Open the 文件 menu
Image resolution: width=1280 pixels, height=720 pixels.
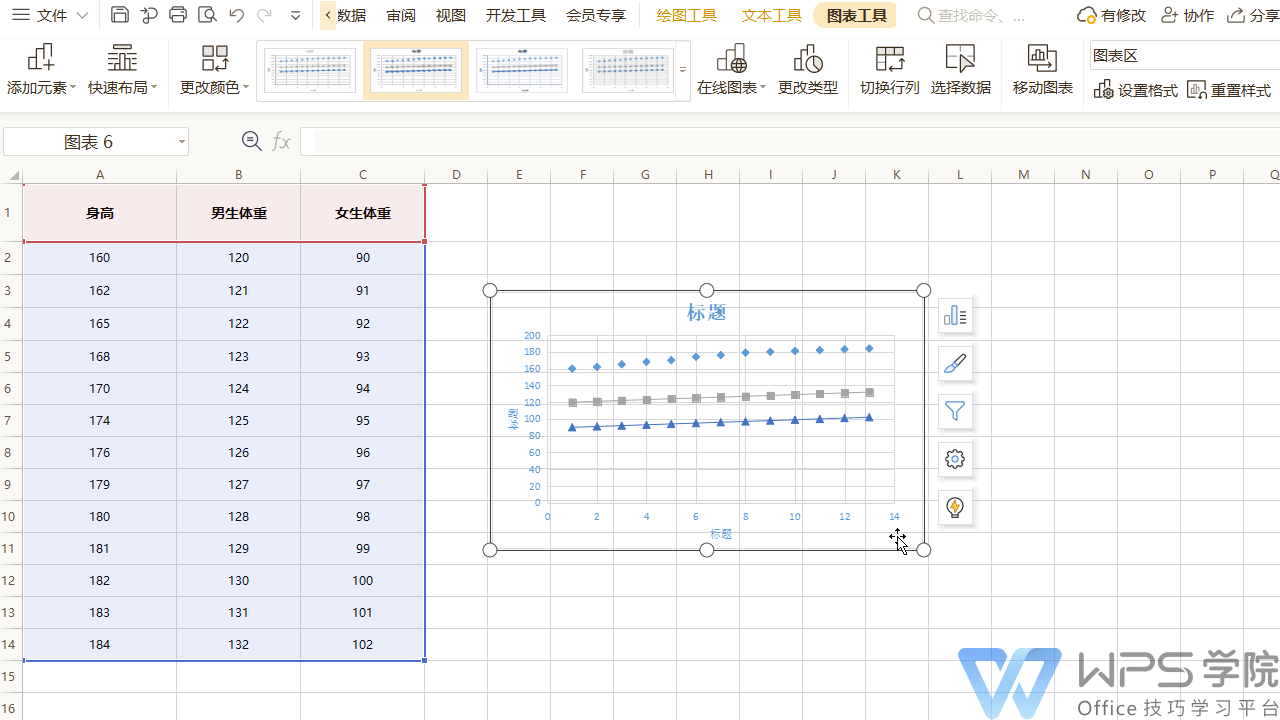52,15
